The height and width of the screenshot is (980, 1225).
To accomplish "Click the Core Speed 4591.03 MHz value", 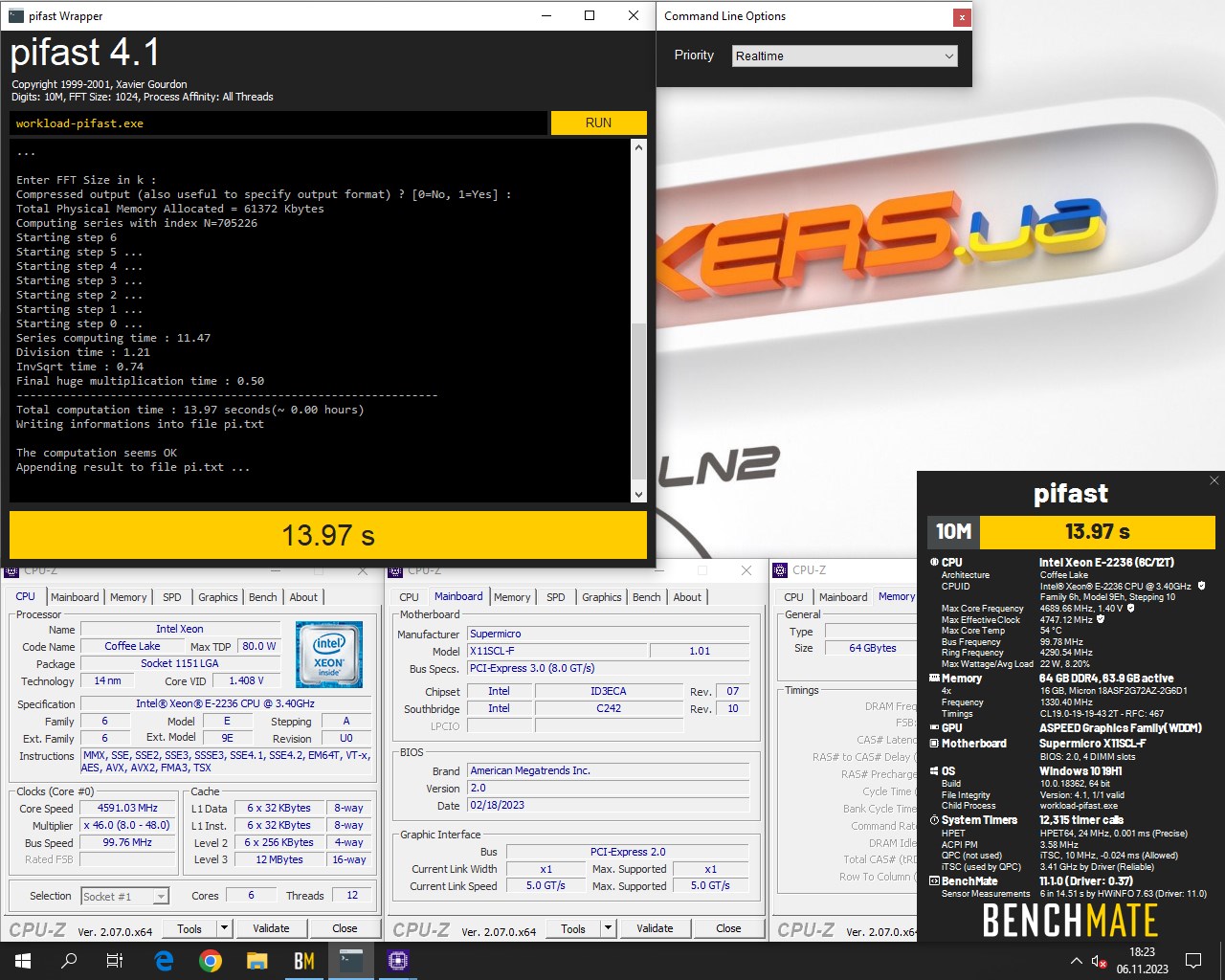I will [x=127, y=808].
